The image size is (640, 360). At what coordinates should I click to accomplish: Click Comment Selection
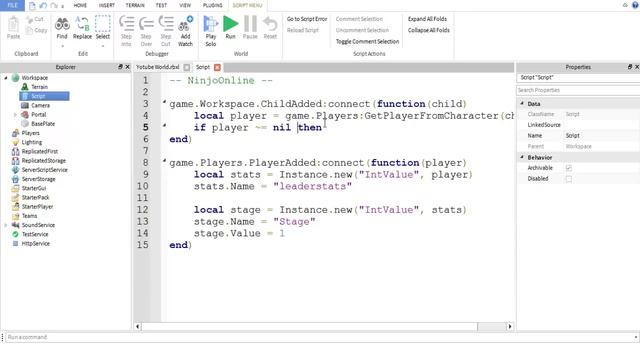coord(359,19)
